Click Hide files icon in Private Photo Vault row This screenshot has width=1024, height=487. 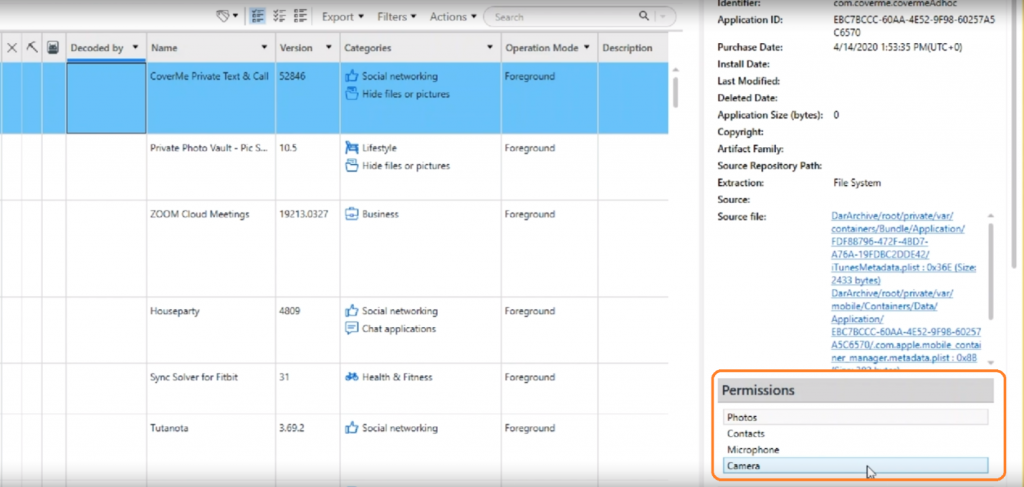click(352, 166)
